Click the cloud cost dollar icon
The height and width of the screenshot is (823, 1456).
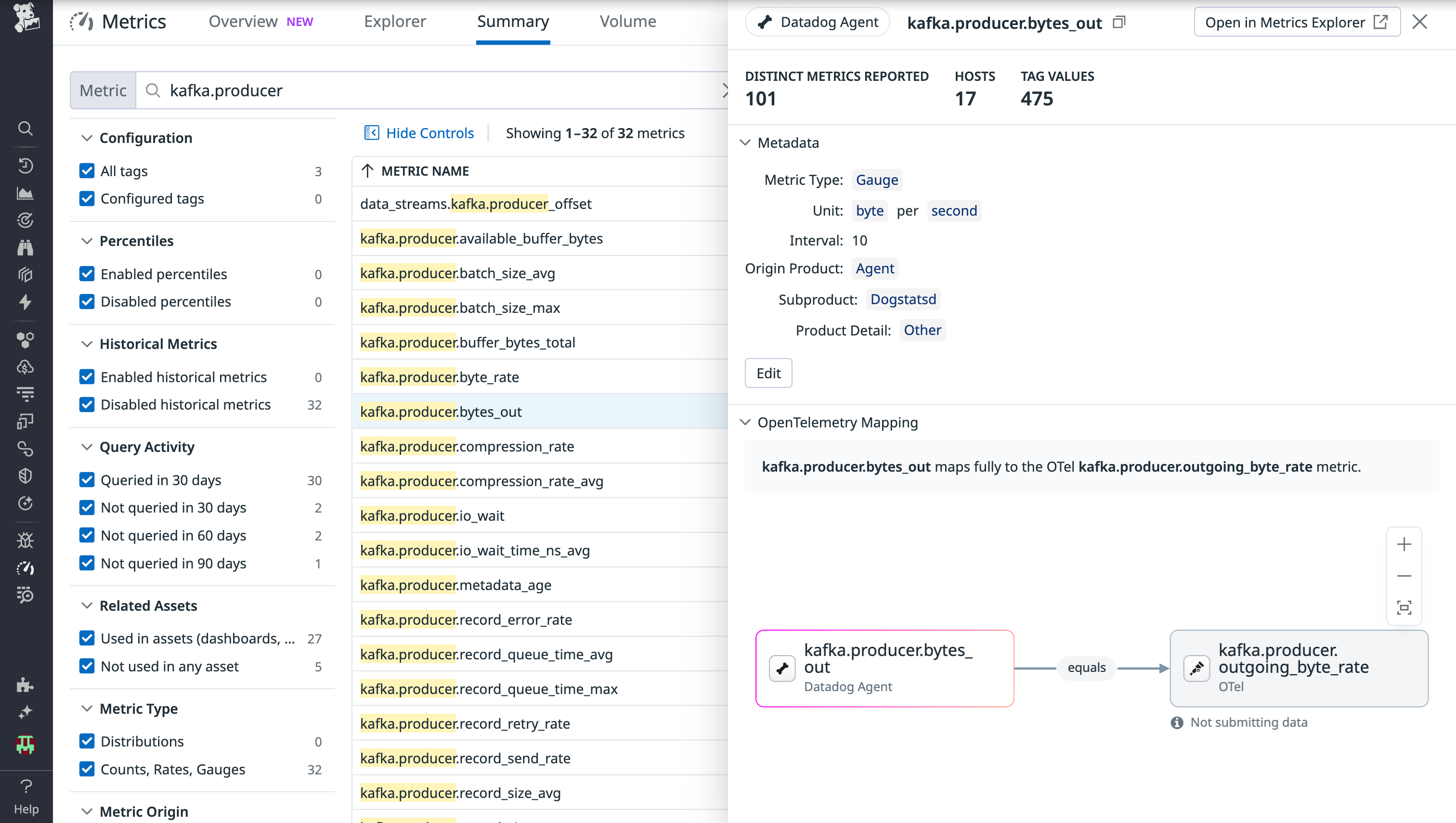[x=26, y=366]
